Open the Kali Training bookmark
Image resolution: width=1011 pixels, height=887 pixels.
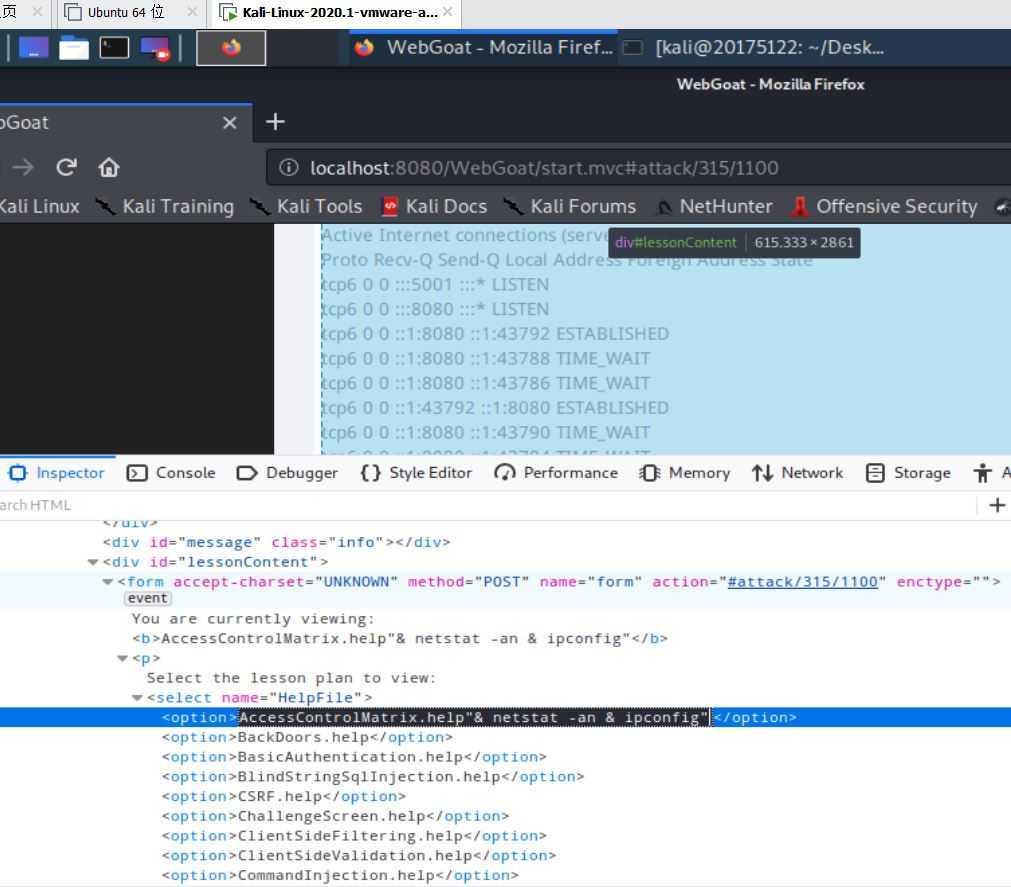click(165, 206)
